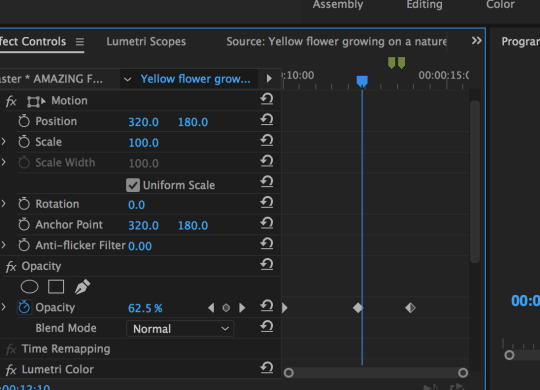This screenshot has height=390, width=540.
Task: Select the Motion transform icon
Action: [36, 102]
